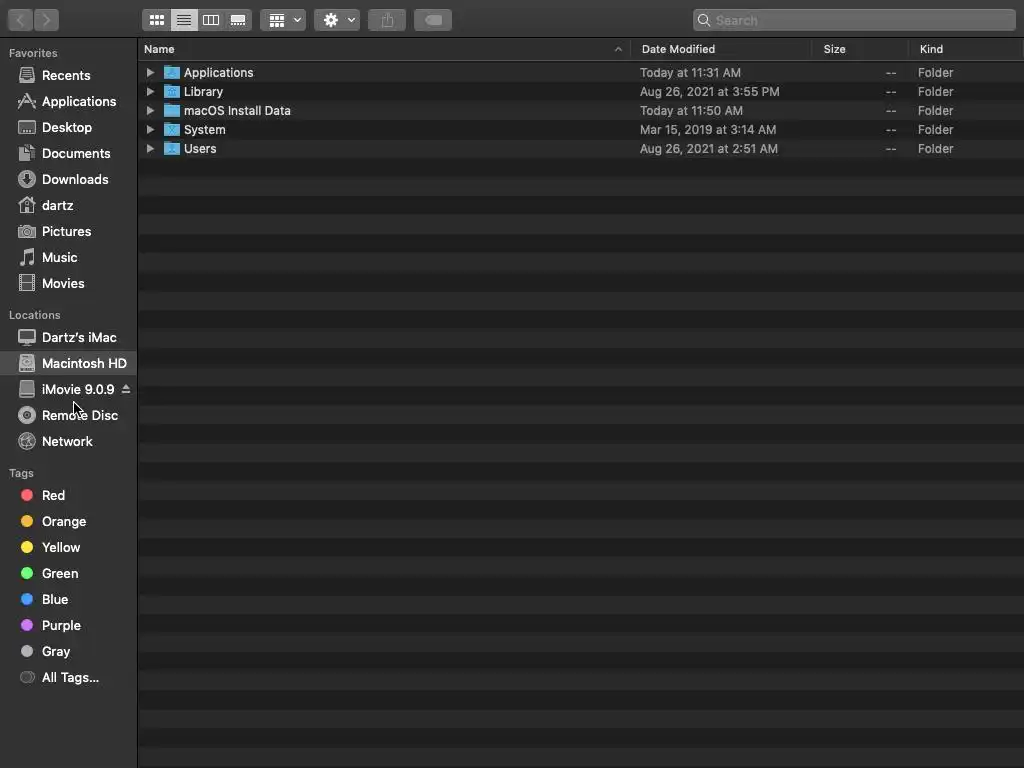This screenshot has width=1024, height=768.
Task: Open Recents in the sidebar
Action: point(68,75)
